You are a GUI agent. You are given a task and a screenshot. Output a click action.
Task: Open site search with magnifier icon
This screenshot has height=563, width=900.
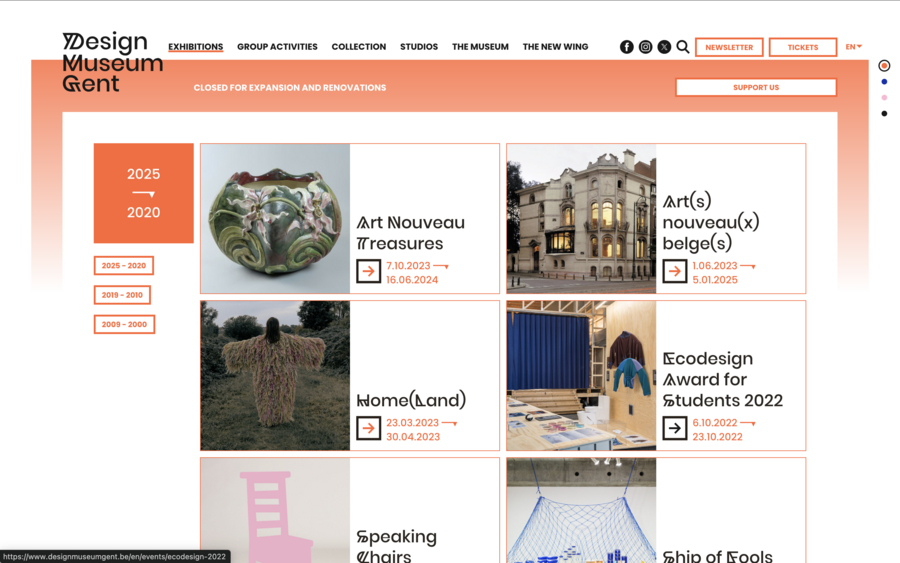pyautogui.click(x=682, y=47)
